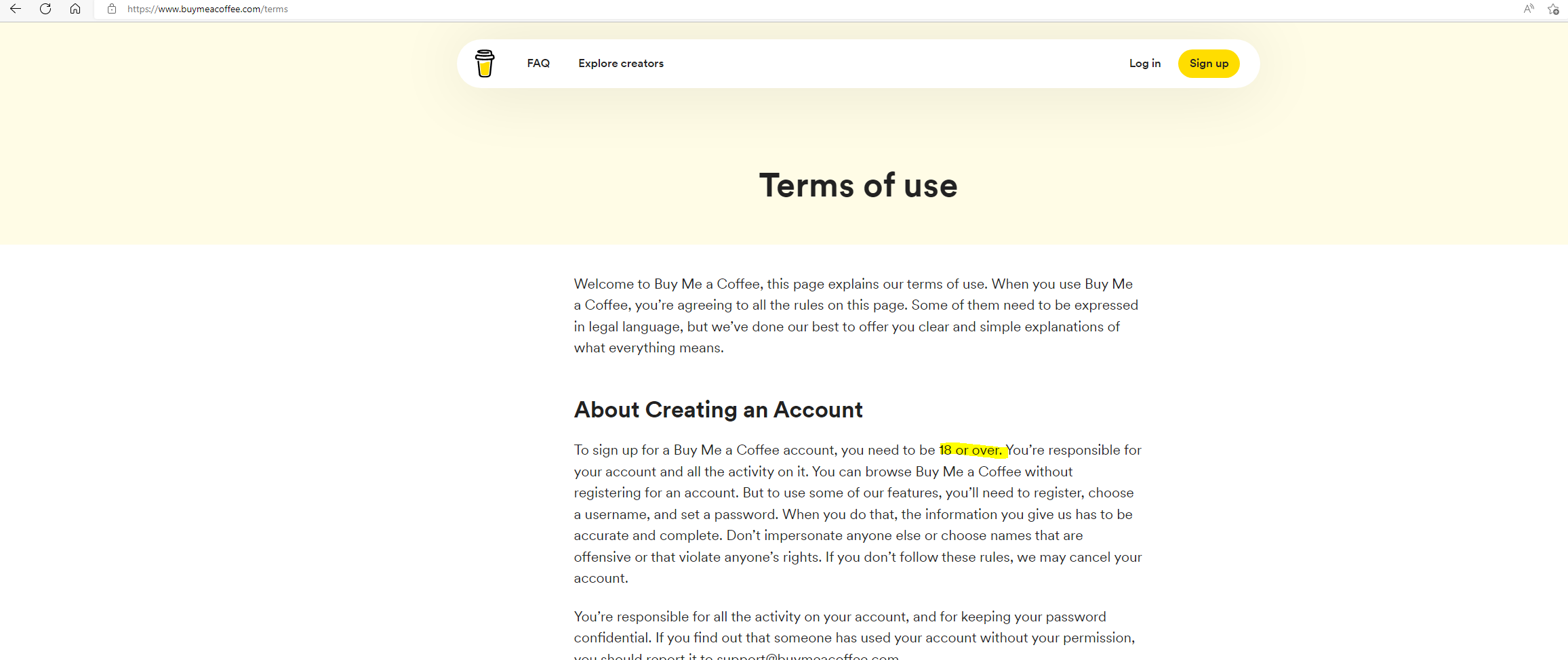Click the yellow Sign up button
This screenshot has height=660, width=1568.
pyautogui.click(x=1209, y=64)
